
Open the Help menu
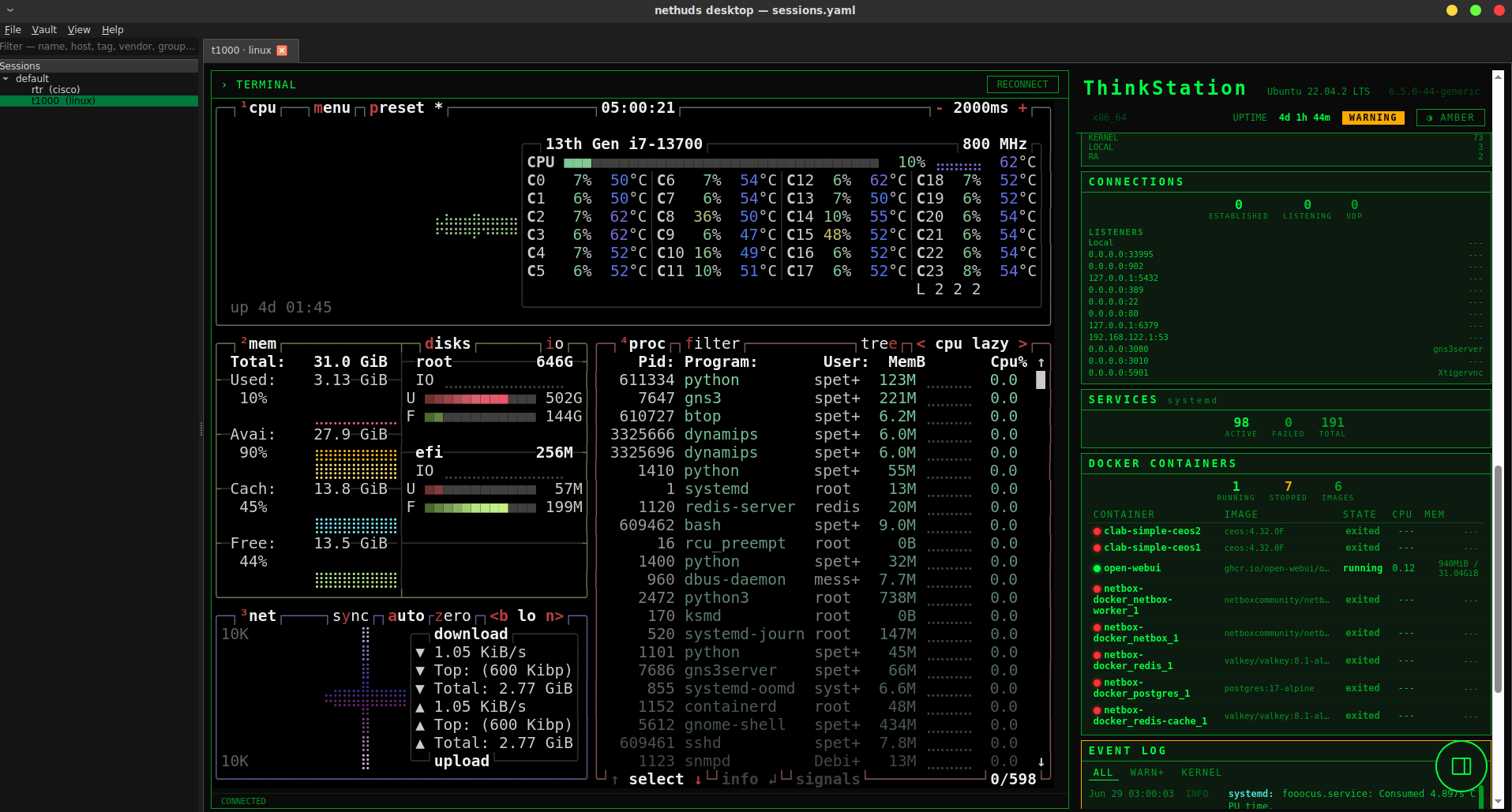[x=113, y=30]
